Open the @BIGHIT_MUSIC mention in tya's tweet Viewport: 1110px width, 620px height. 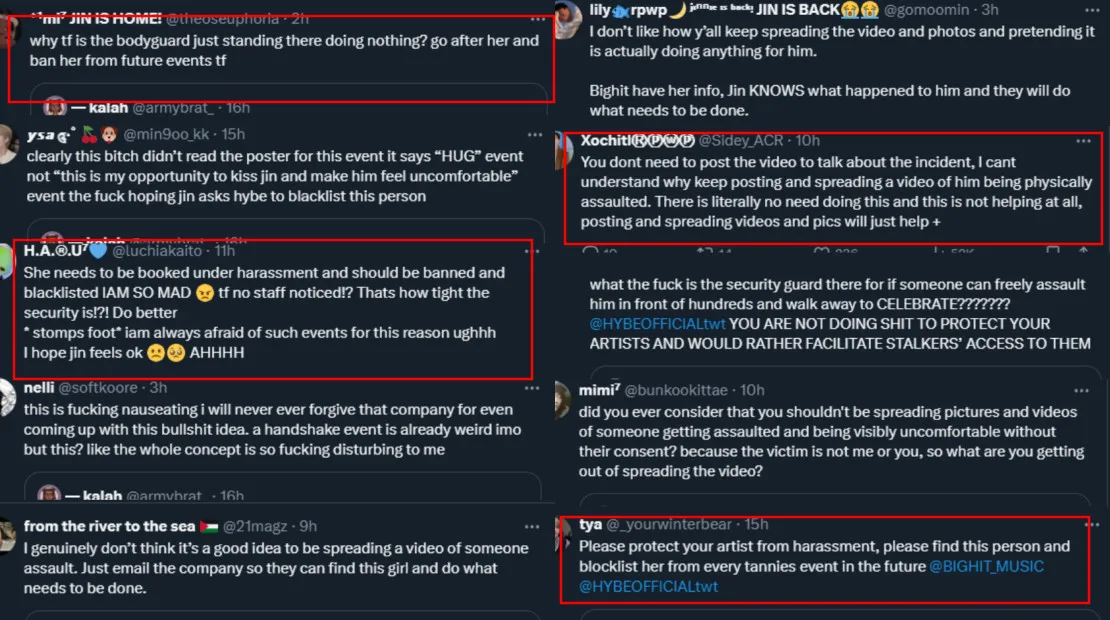click(986, 567)
